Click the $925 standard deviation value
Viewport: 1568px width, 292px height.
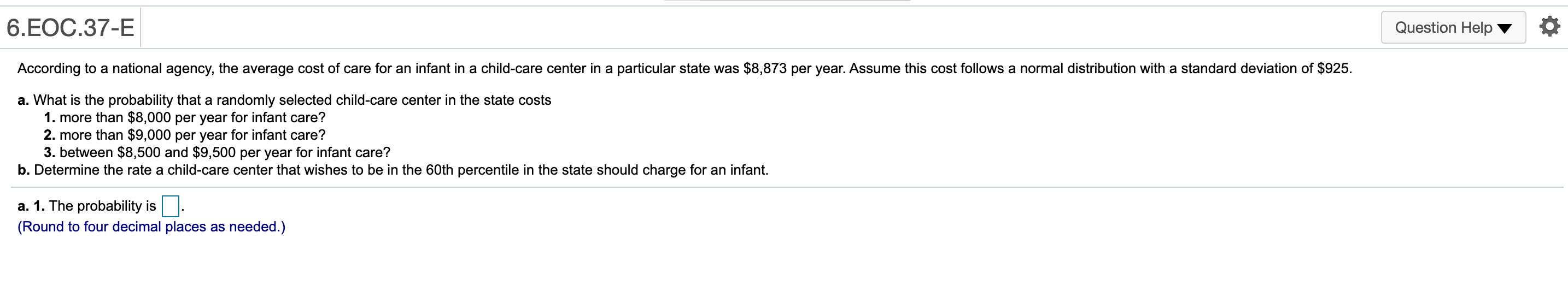(x=1332, y=69)
